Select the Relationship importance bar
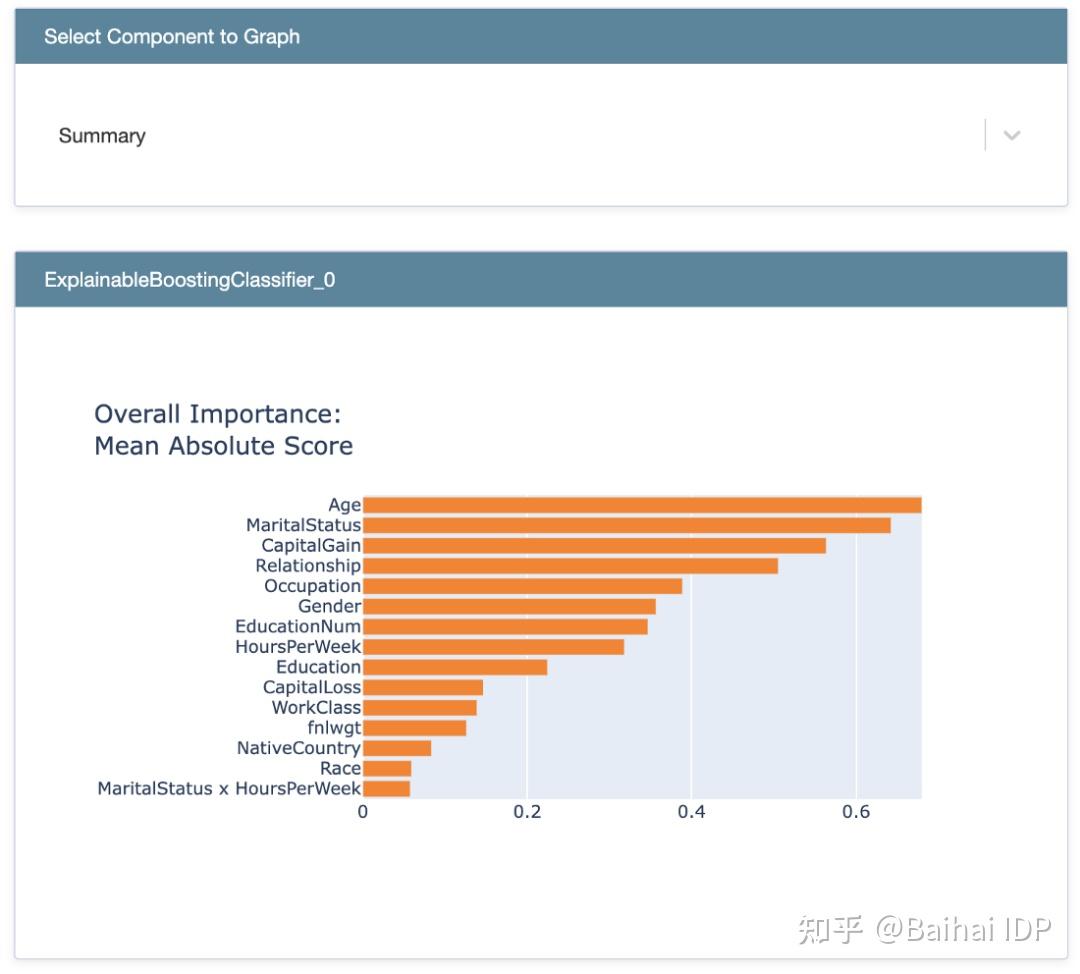Image resolution: width=1080 pixels, height=974 pixels. coord(570,566)
